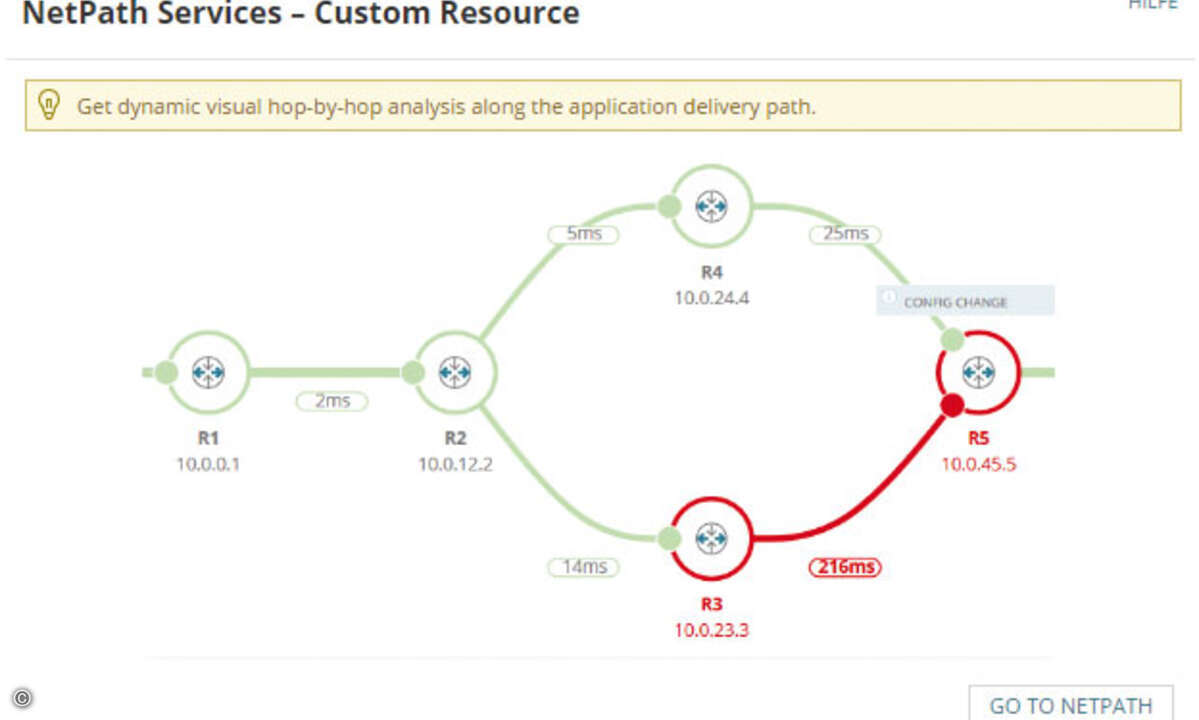Viewport: 1199px width, 720px height.
Task: Click the copyright symbol icon
Action: 22,698
